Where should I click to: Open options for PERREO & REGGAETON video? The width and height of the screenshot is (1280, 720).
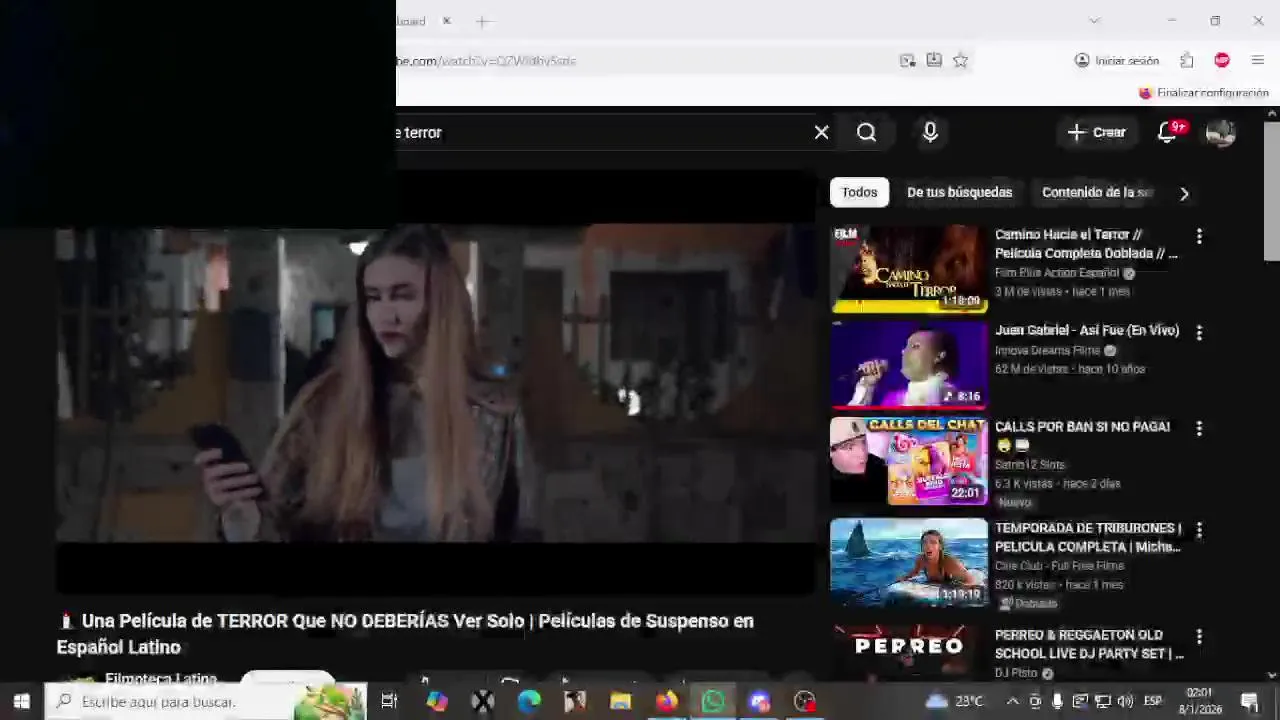1199,636
